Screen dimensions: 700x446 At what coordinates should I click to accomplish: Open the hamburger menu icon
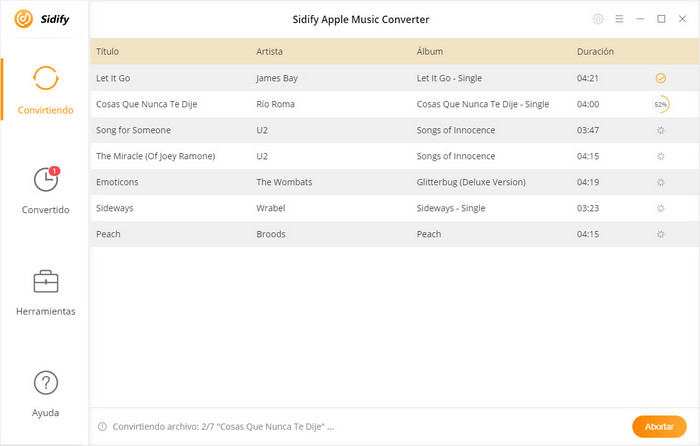click(619, 19)
